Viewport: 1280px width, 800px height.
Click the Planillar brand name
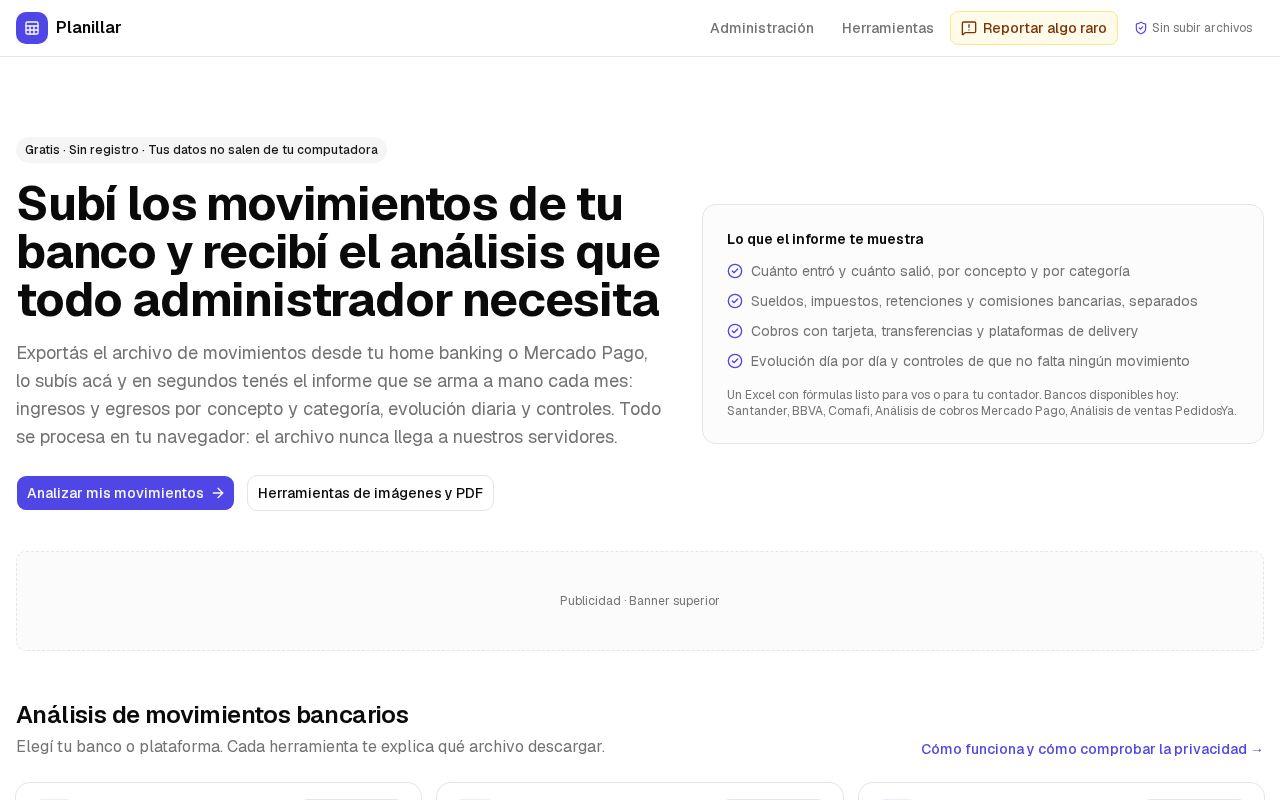tap(88, 28)
